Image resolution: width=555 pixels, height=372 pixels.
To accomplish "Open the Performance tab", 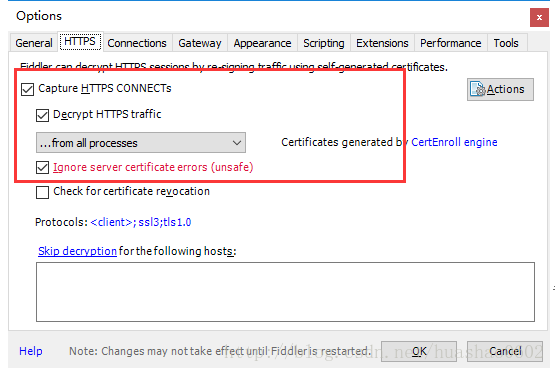I will point(451,43).
